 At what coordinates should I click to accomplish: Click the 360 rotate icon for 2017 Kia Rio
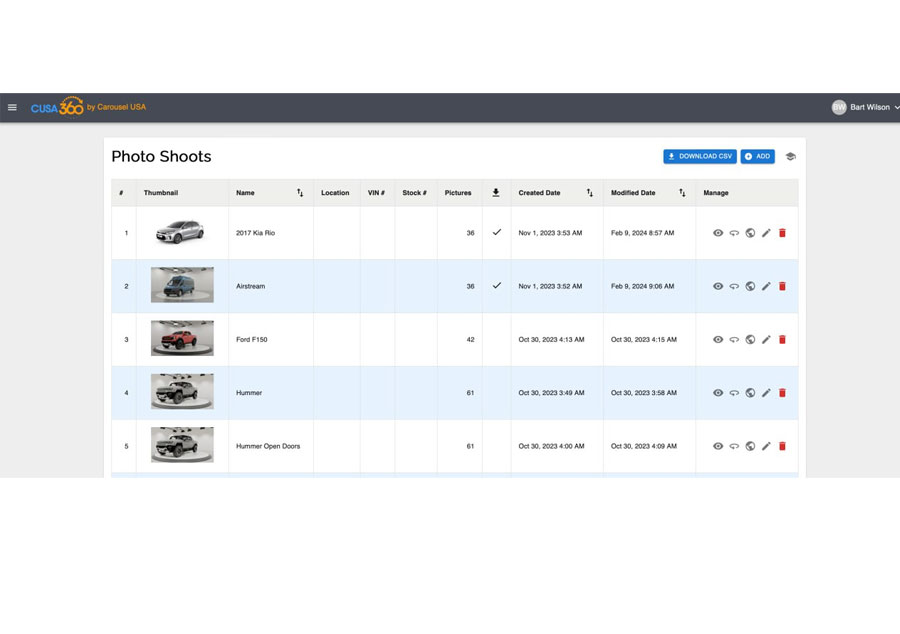pyautogui.click(x=734, y=233)
